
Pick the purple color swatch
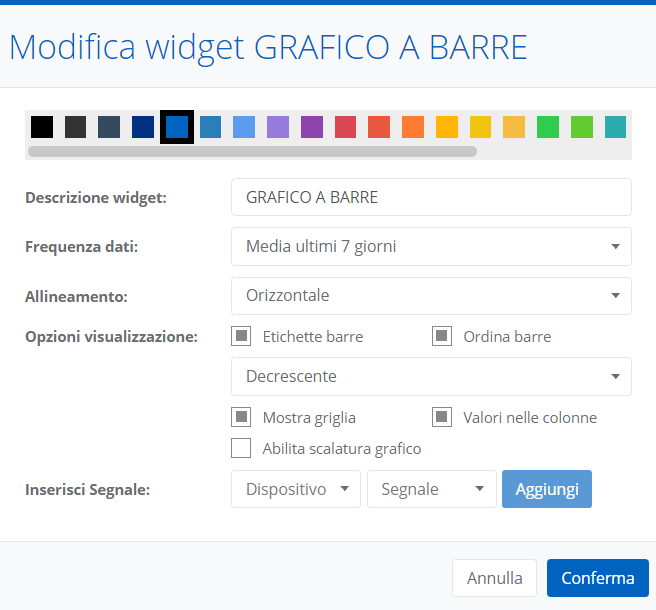(312, 127)
